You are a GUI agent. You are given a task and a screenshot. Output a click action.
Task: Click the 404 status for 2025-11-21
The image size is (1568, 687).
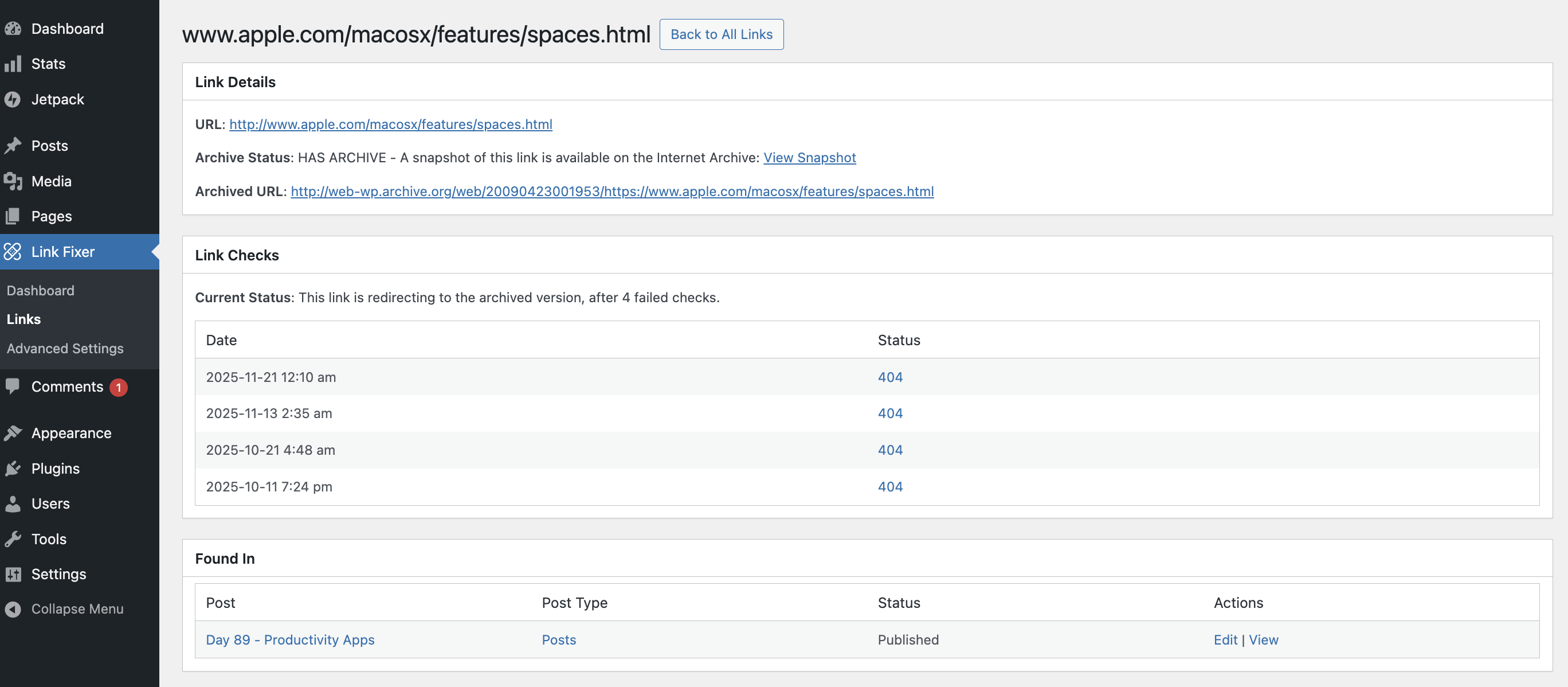tap(890, 377)
